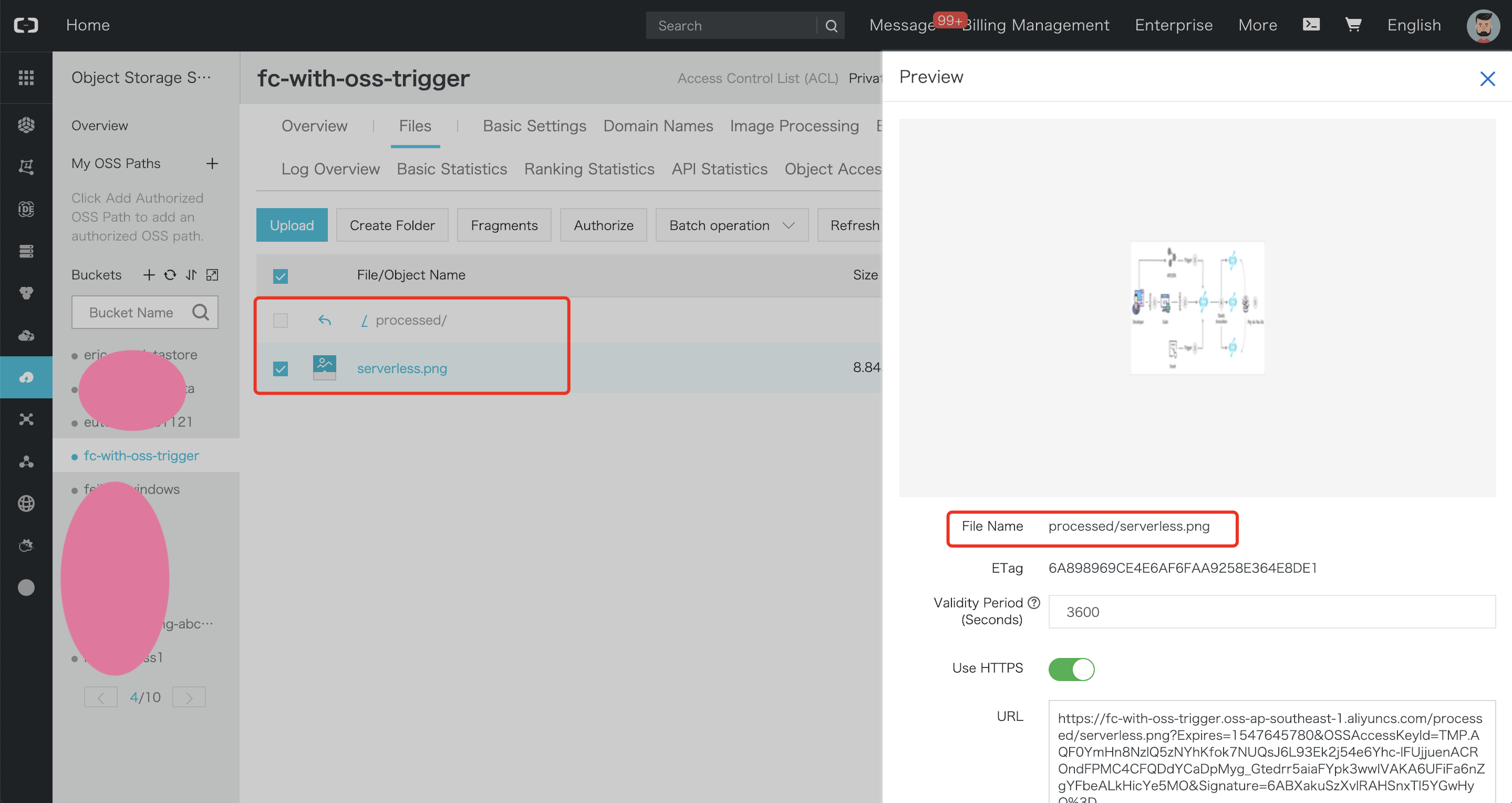Click the add bucket plus icon
Screen dimensions: 1512x803
(148, 275)
